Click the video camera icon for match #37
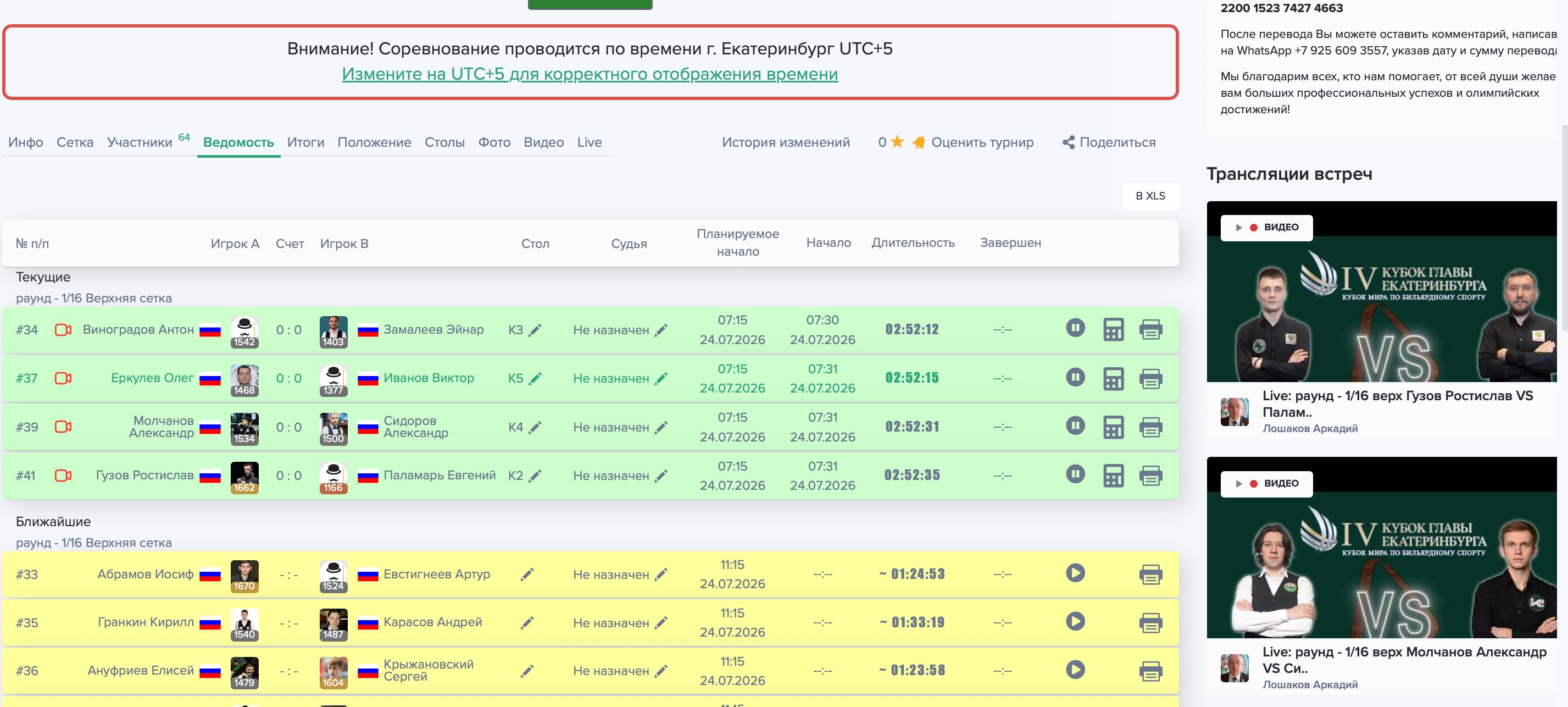 click(63, 378)
